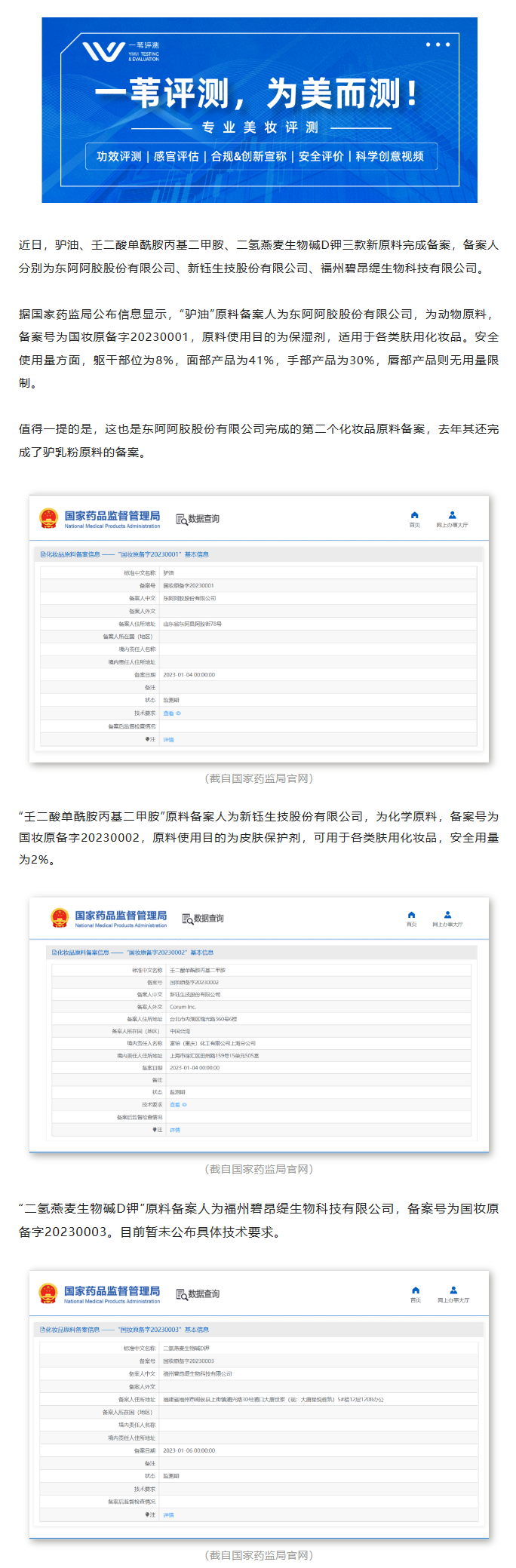Click 详情 link in 二氢燕麦生物碱D钾 record

168,1514
